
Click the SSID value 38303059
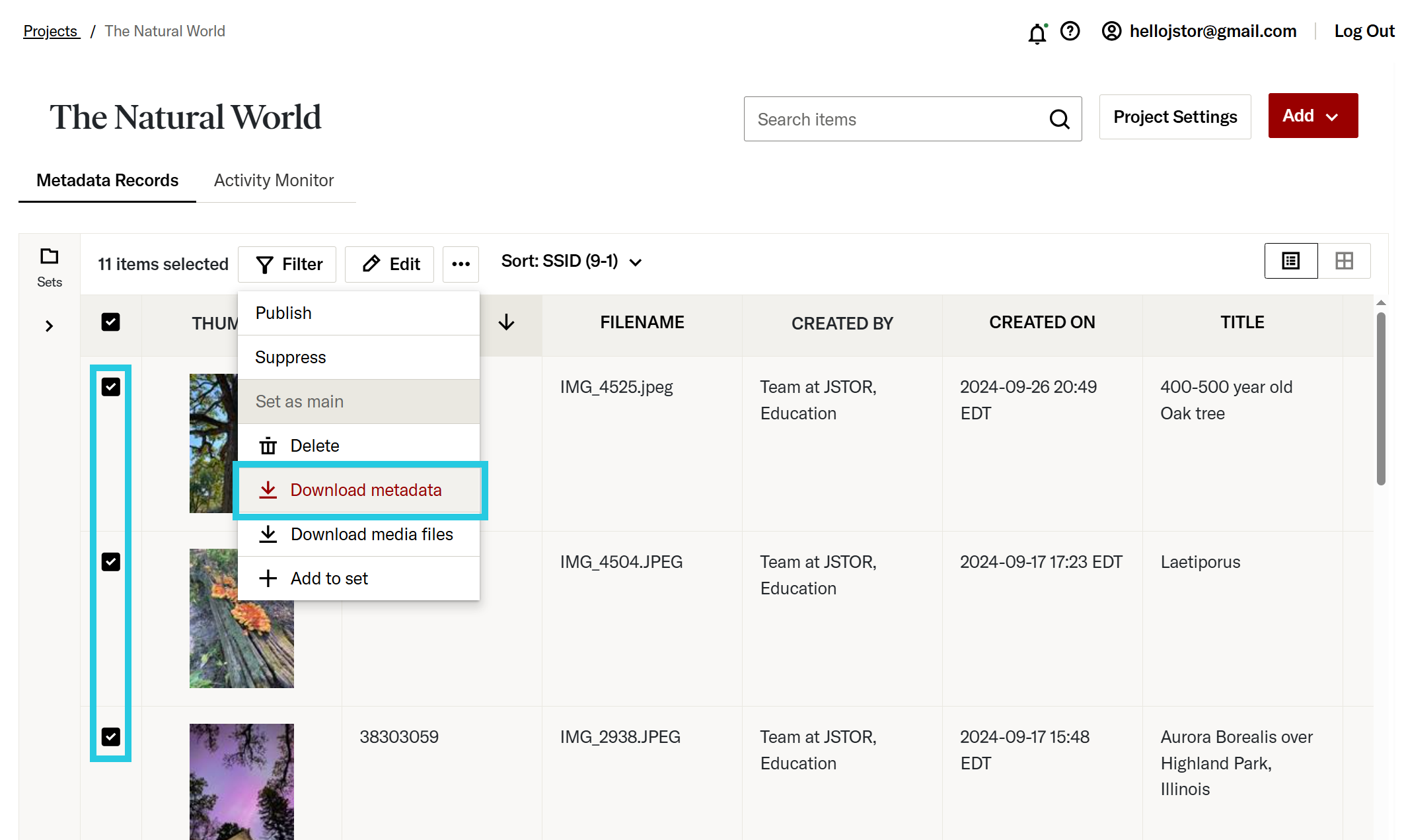pyautogui.click(x=399, y=737)
